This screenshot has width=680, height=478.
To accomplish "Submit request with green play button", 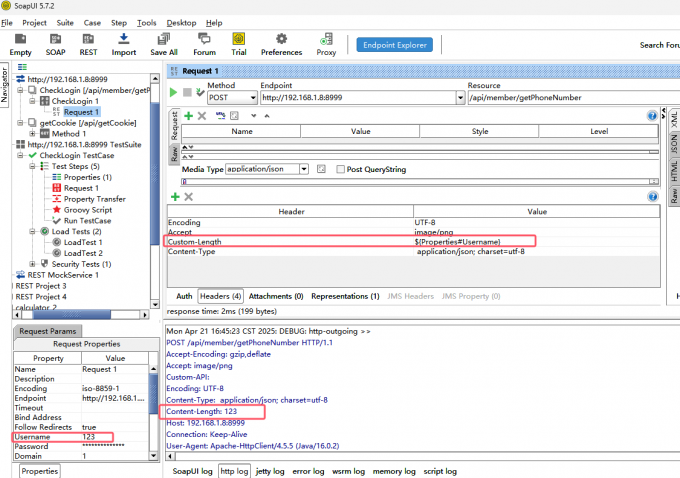I will tap(173, 92).
